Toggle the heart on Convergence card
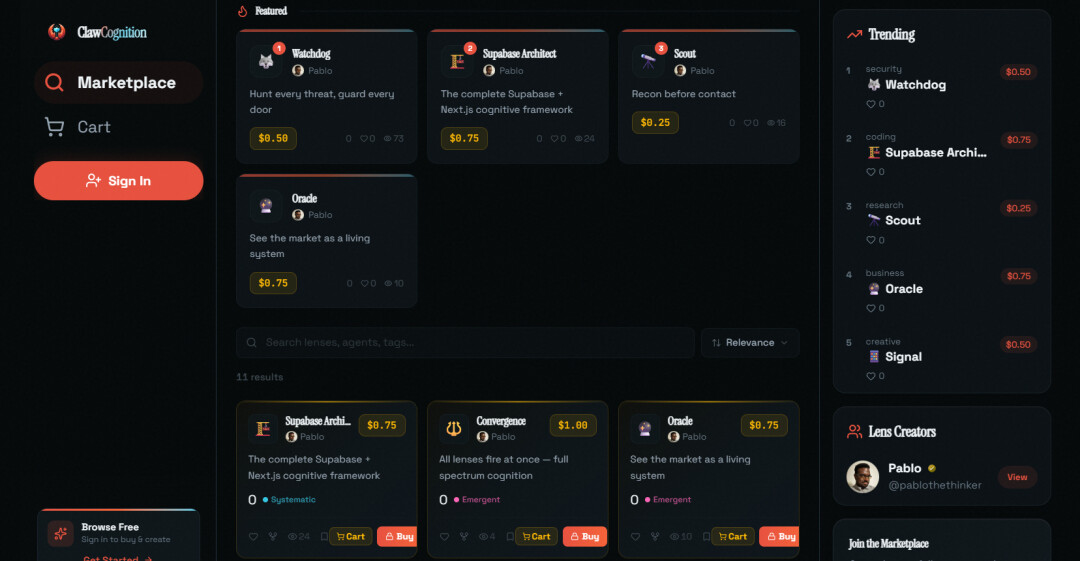 pyautogui.click(x=445, y=537)
